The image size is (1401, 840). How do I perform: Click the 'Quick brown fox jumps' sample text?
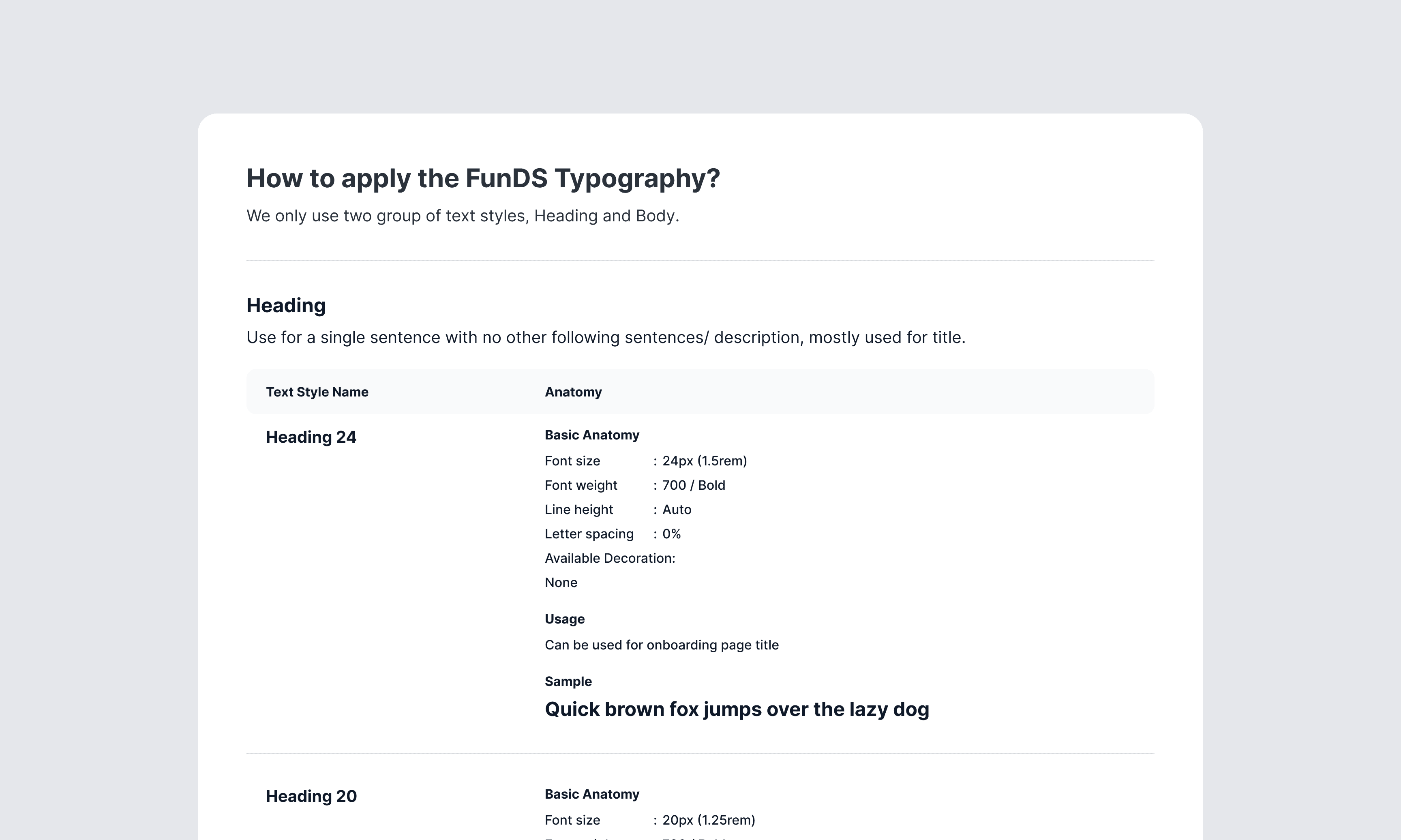coord(736,709)
